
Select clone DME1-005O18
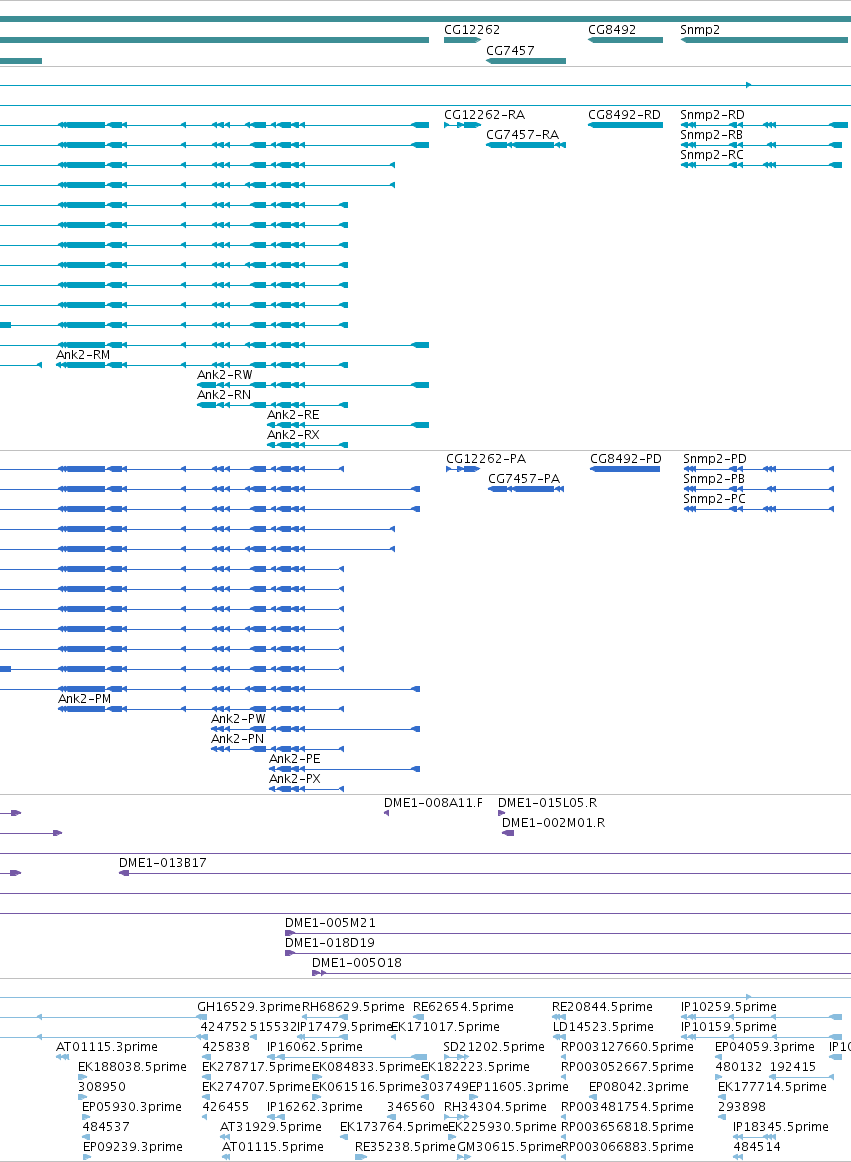(581, 974)
